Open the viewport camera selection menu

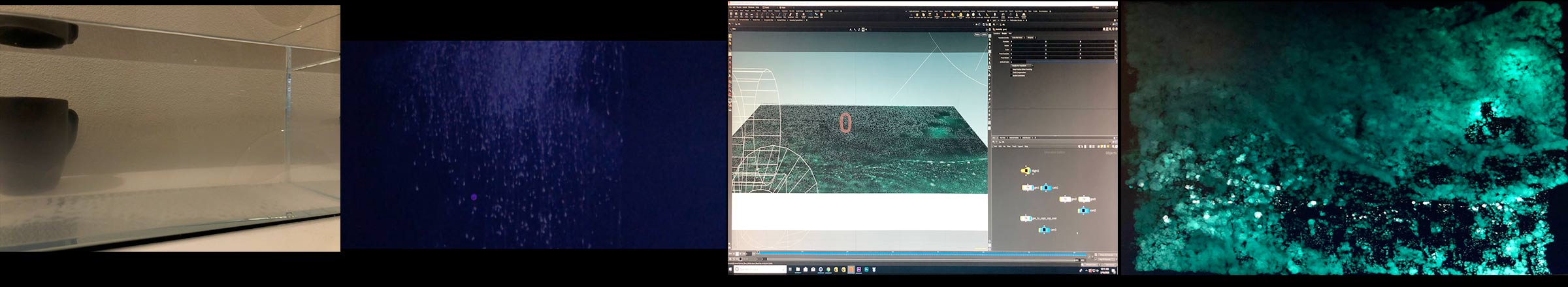985,34
